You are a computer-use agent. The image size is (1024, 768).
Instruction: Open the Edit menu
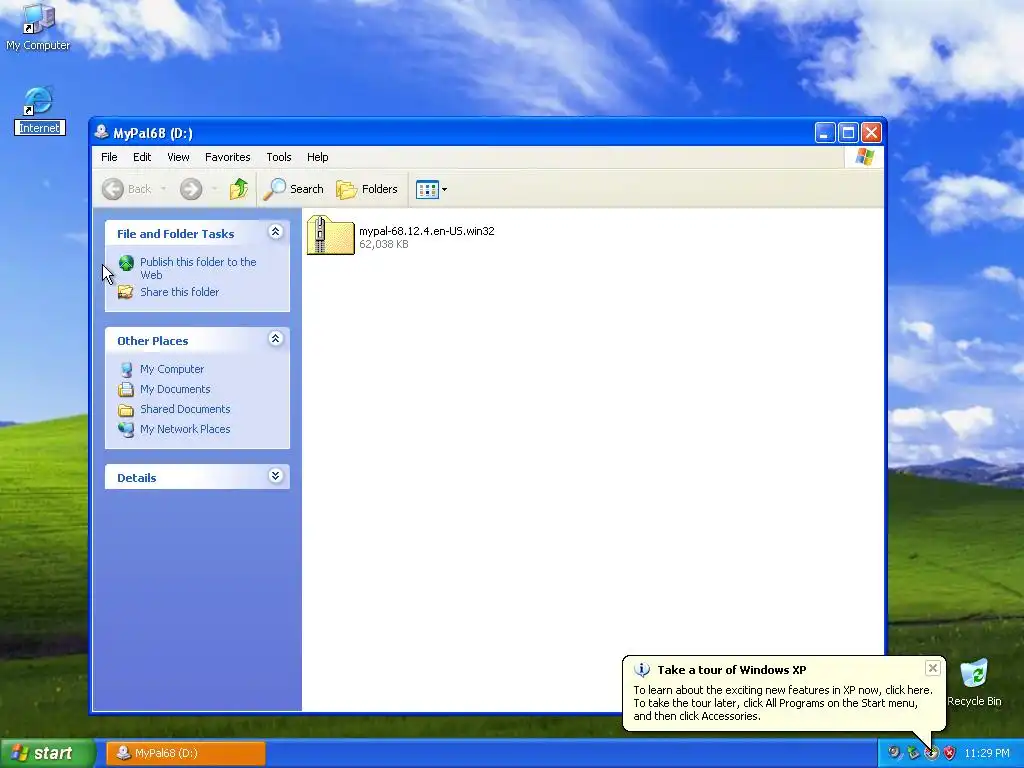[142, 157]
